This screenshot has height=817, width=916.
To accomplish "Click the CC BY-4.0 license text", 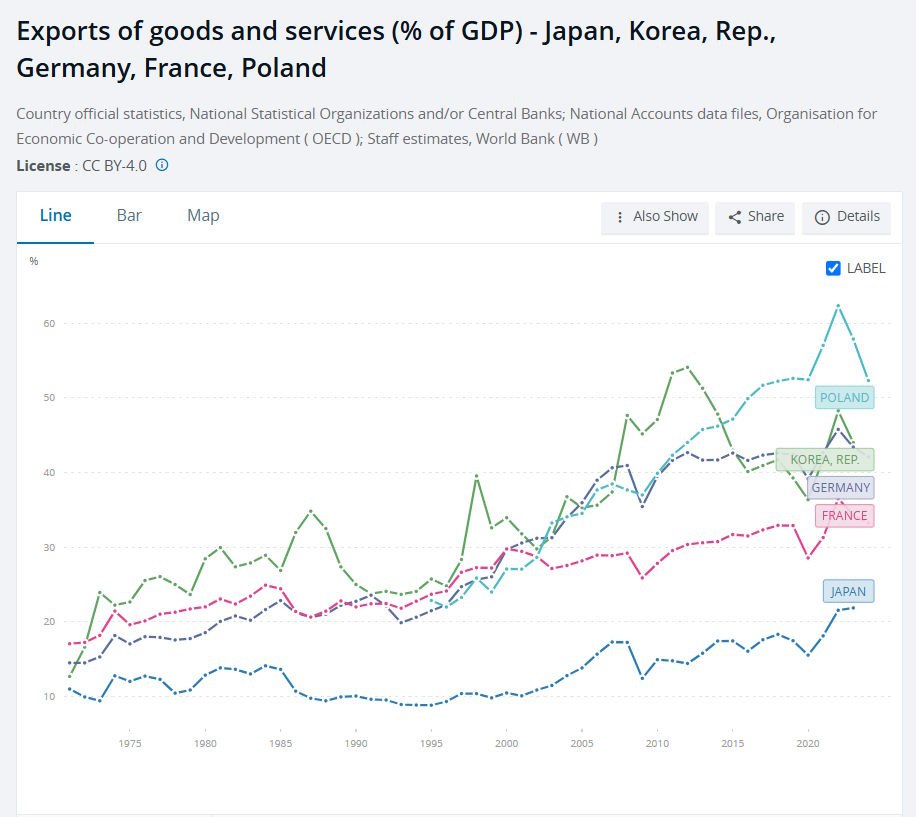I will click(x=114, y=165).
